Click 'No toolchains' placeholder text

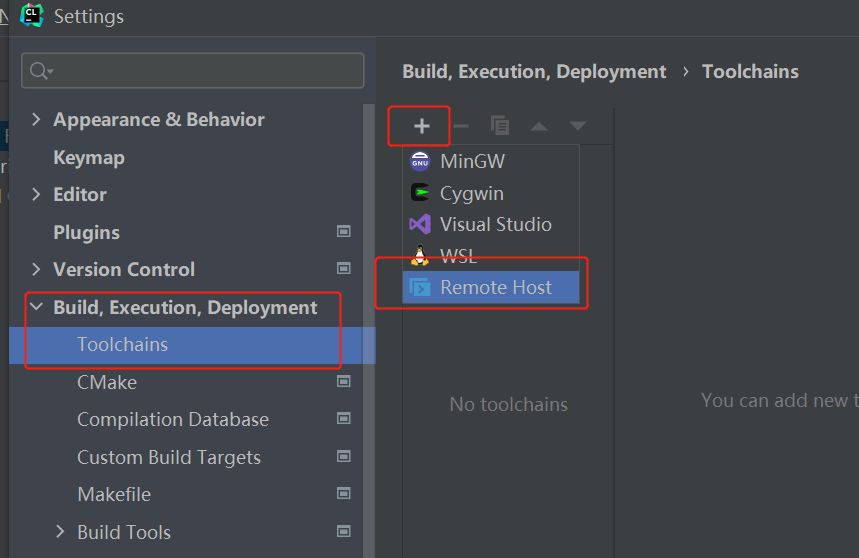tap(508, 405)
